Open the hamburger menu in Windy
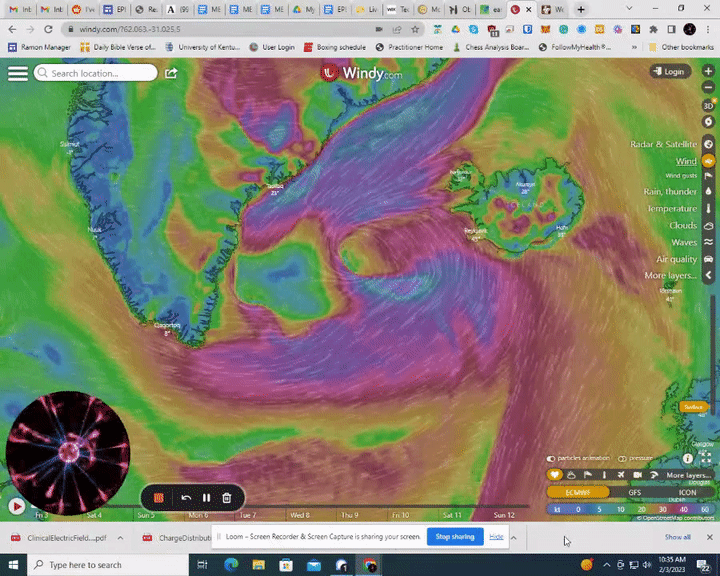 [x=17, y=73]
